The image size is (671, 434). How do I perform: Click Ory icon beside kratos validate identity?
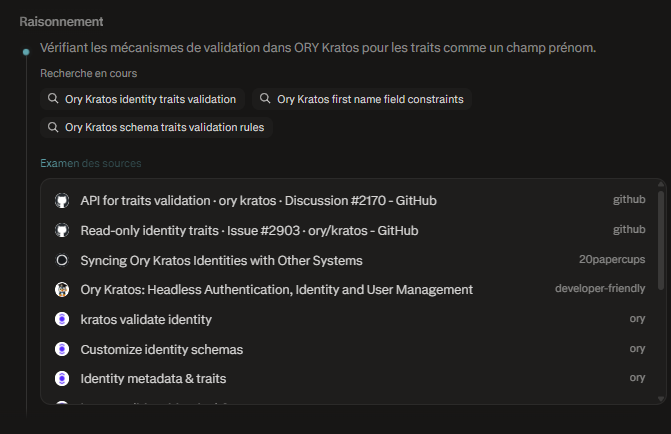pyautogui.click(x=61, y=320)
